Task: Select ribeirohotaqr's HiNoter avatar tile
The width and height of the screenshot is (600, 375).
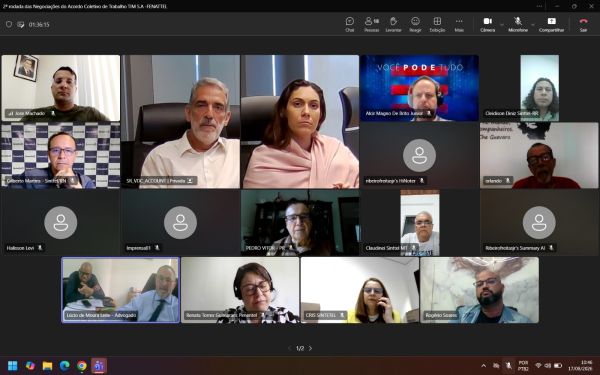Action: [x=419, y=155]
